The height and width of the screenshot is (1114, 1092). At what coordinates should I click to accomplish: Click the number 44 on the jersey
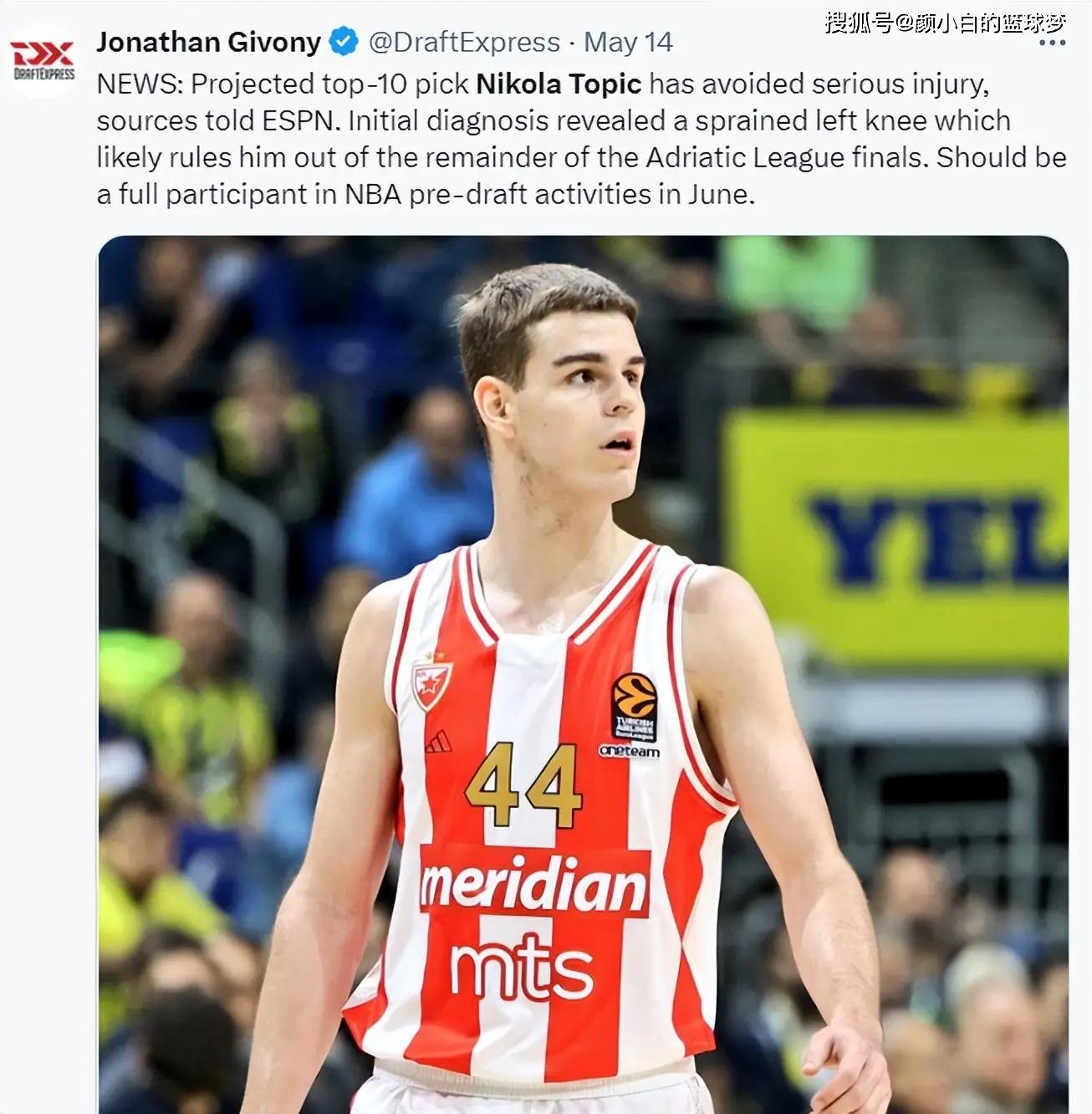pyautogui.click(x=523, y=785)
